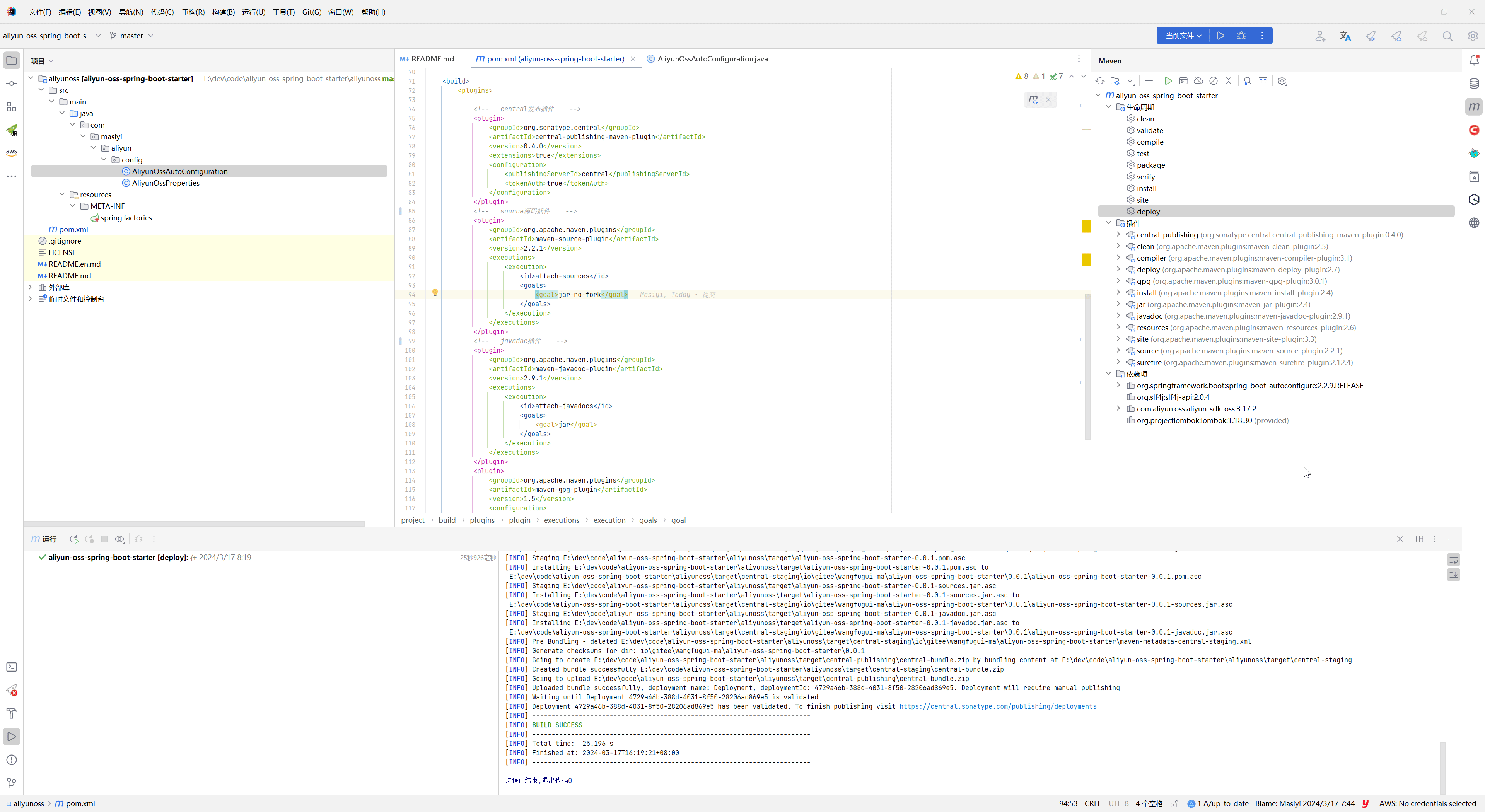Reload all Maven projects

[x=1100, y=81]
